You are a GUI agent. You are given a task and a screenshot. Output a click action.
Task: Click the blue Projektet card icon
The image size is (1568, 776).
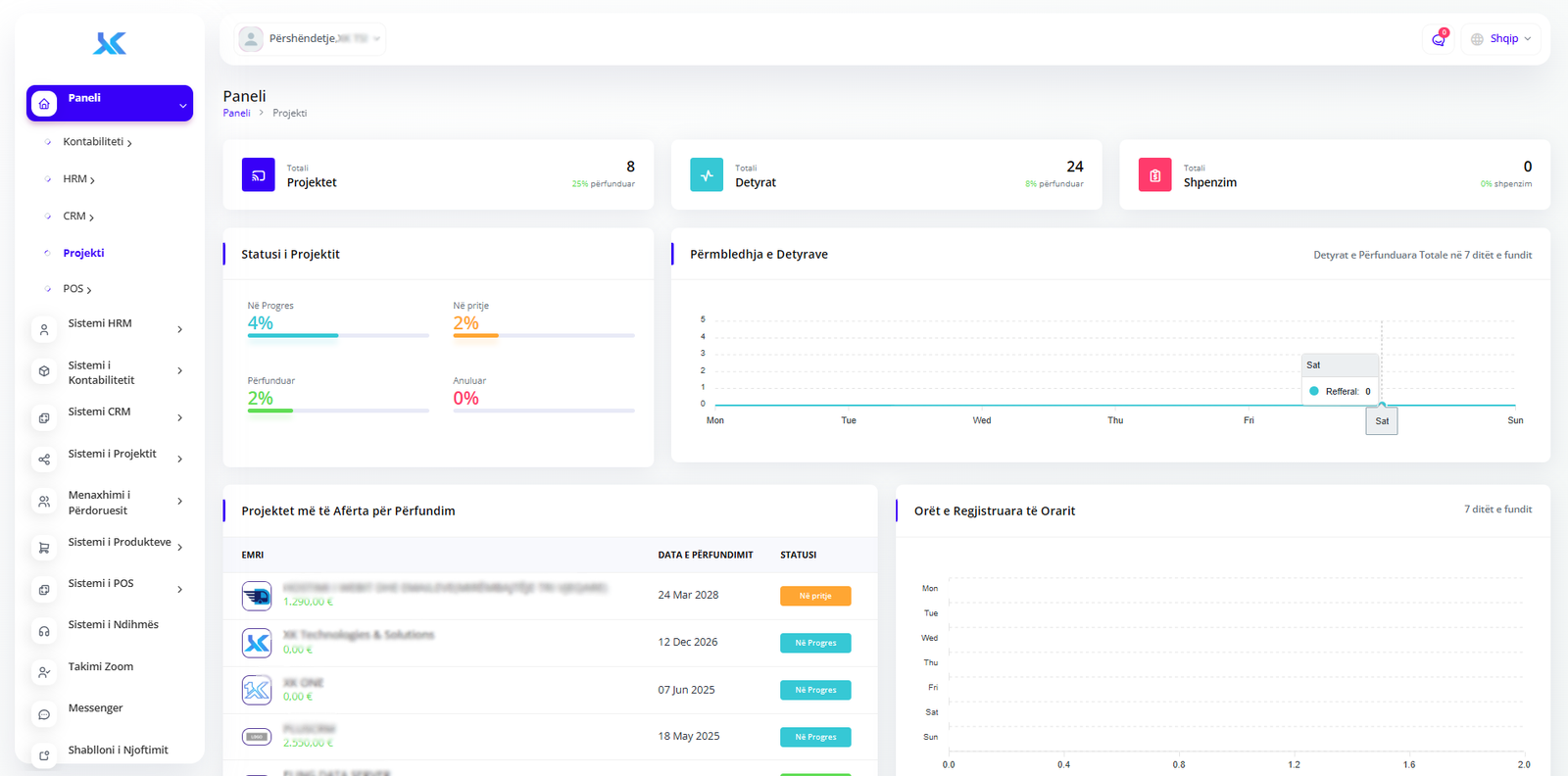(259, 174)
